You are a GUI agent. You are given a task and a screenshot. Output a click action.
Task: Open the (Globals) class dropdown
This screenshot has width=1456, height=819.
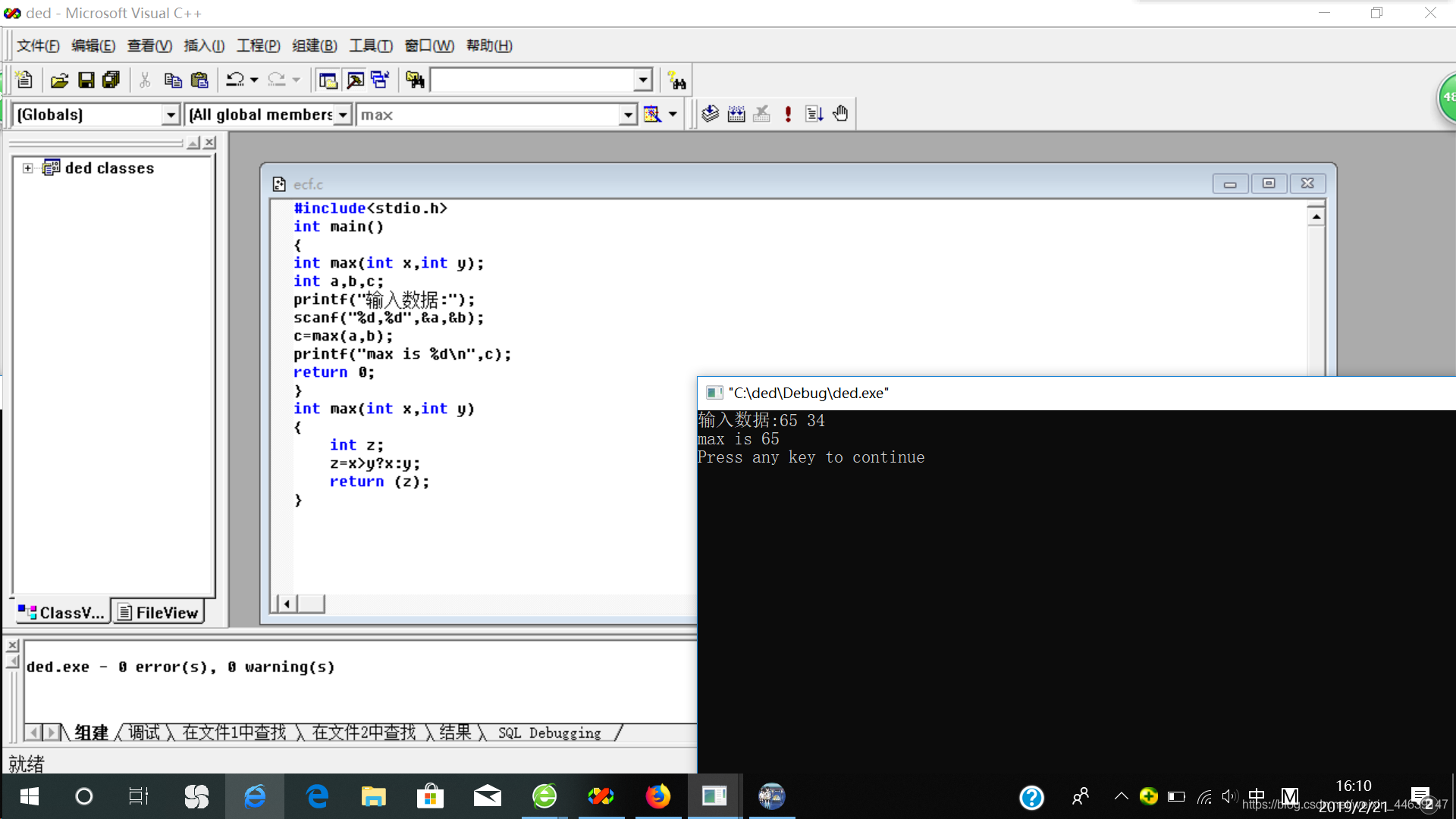click(x=171, y=115)
